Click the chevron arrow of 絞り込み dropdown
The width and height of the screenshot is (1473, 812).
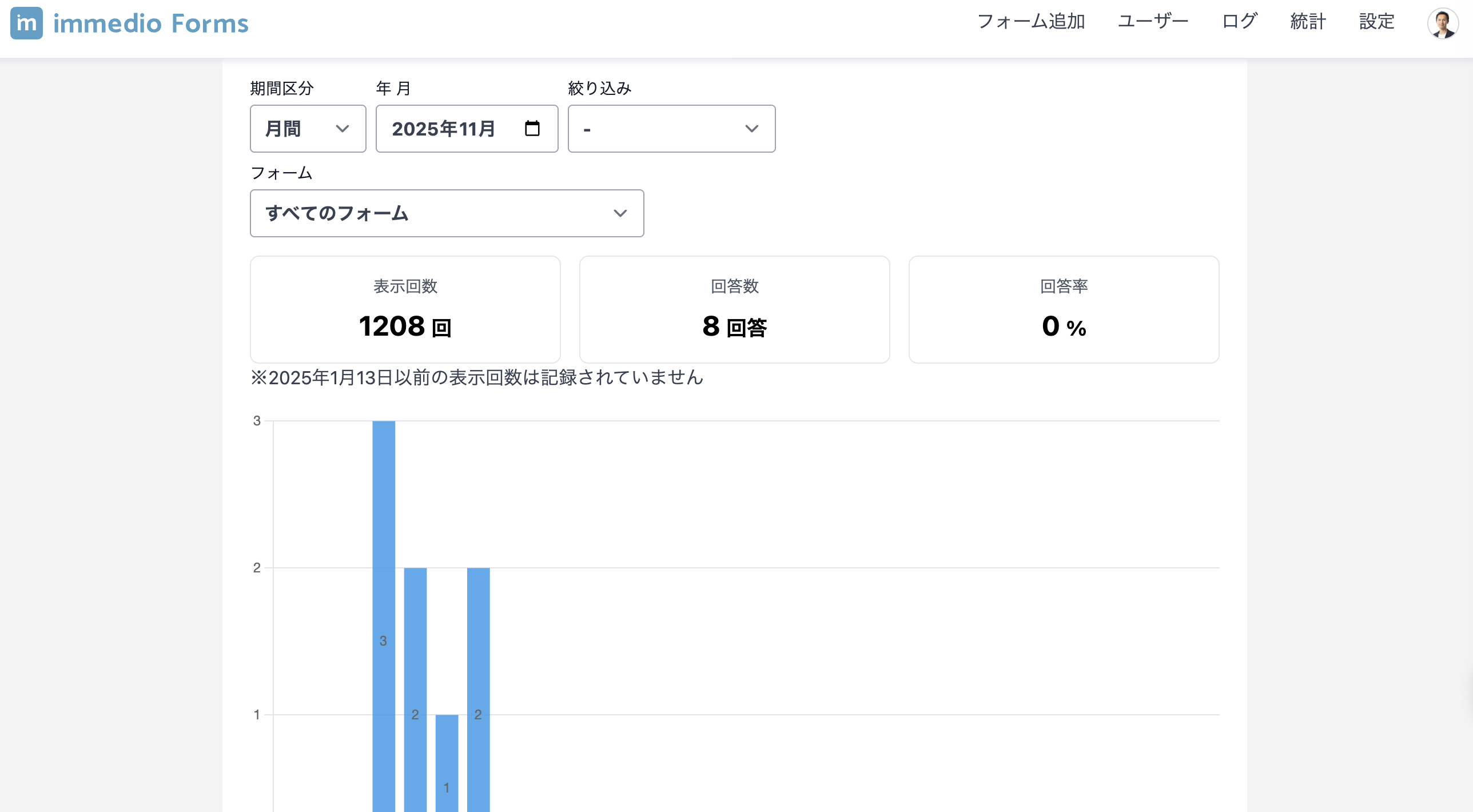point(751,129)
